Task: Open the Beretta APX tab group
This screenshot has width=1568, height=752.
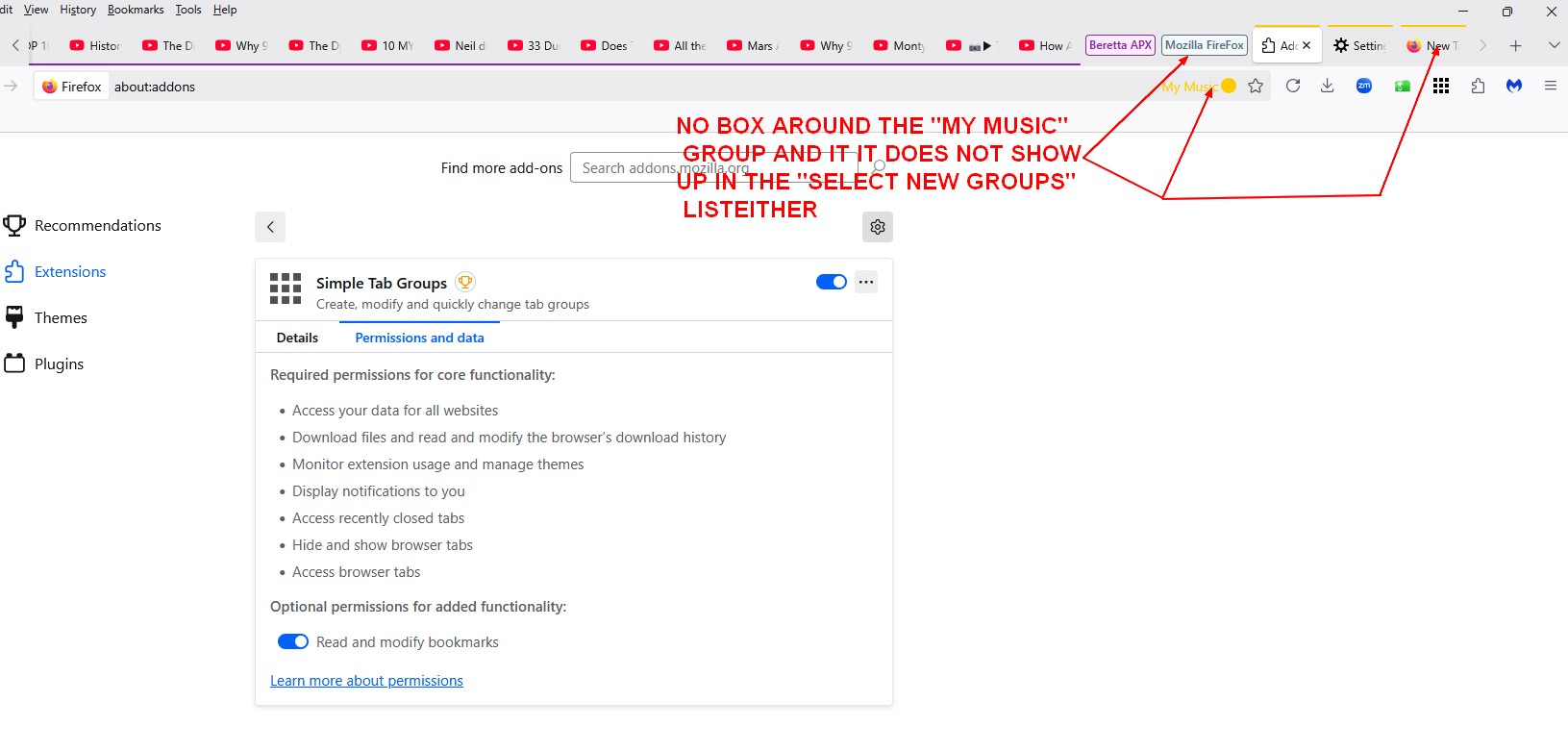Action: click(1120, 45)
